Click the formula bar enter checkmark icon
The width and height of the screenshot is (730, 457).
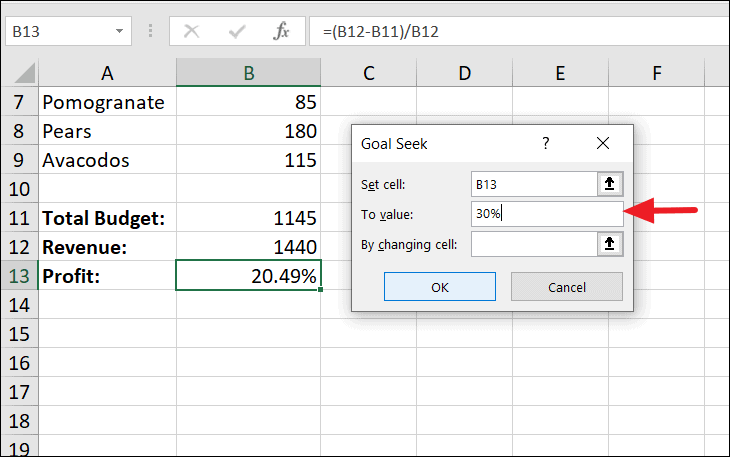pyautogui.click(x=237, y=32)
